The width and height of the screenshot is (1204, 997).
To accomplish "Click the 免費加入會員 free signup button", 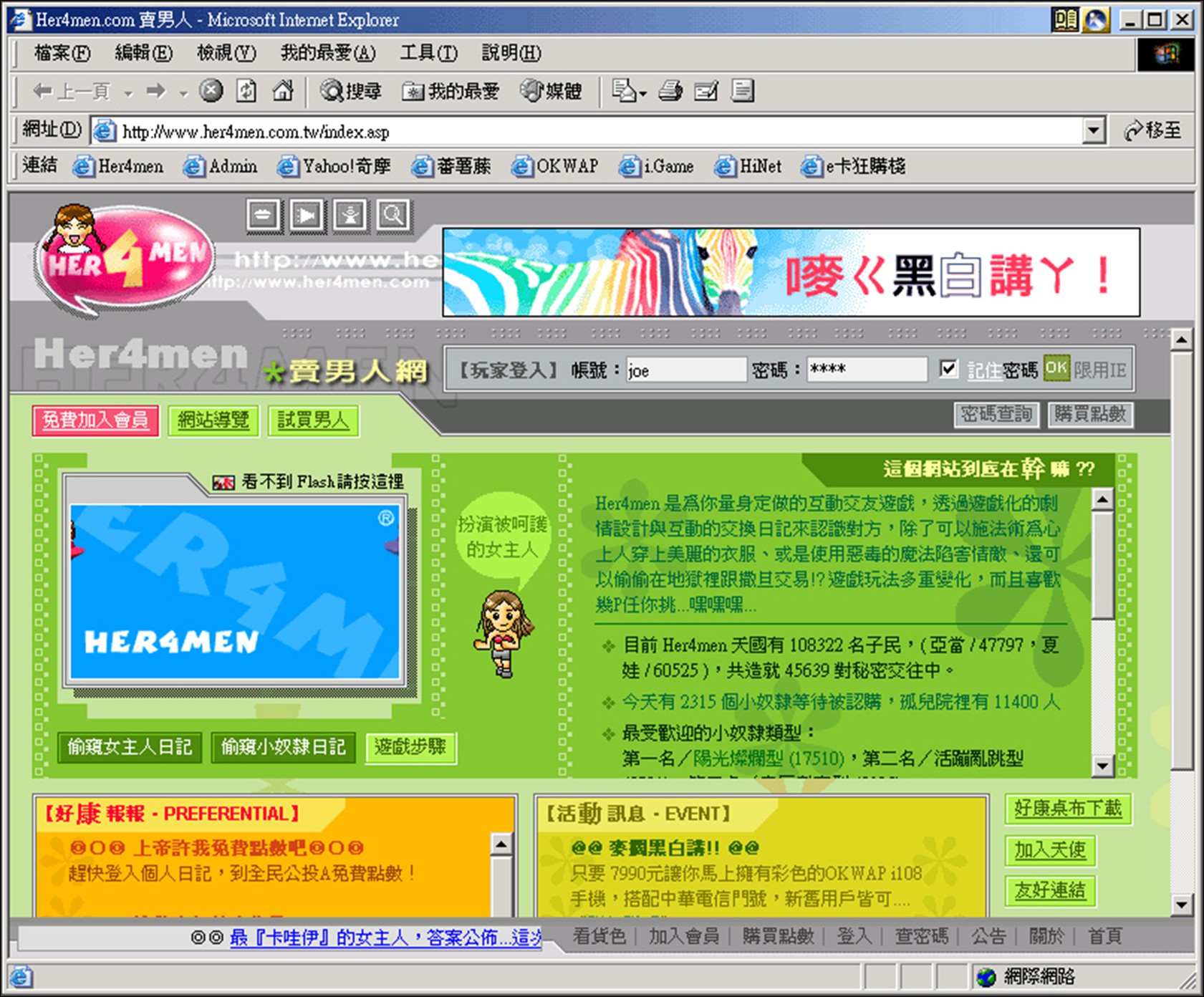I will [95, 420].
